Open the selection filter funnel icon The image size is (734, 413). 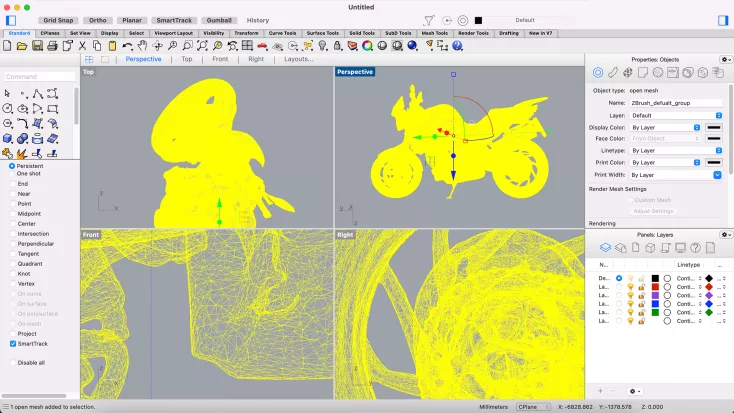[x=429, y=20]
